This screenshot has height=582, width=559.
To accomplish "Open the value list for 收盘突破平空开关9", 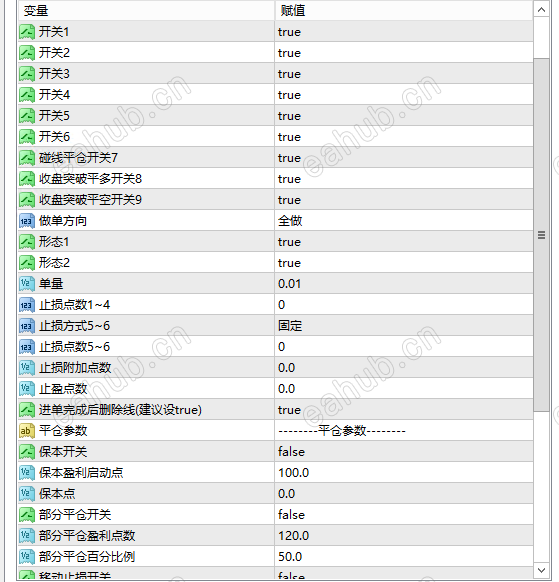I will (x=404, y=200).
